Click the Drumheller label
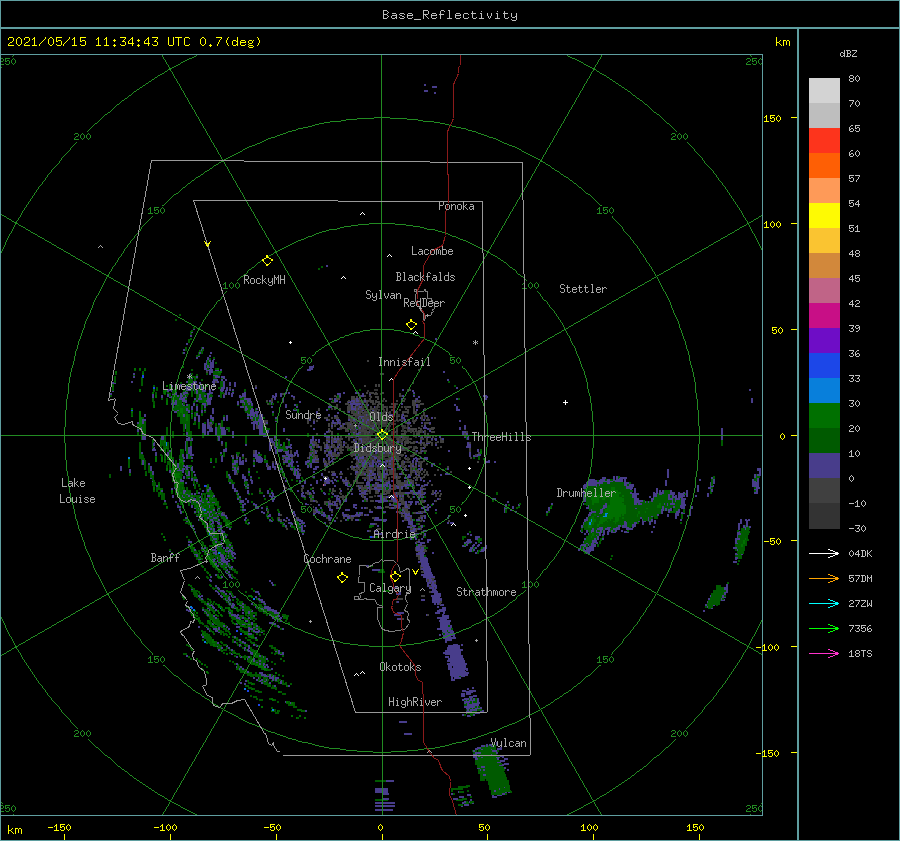The width and height of the screenshot is (900, 841). pos(586,493)
